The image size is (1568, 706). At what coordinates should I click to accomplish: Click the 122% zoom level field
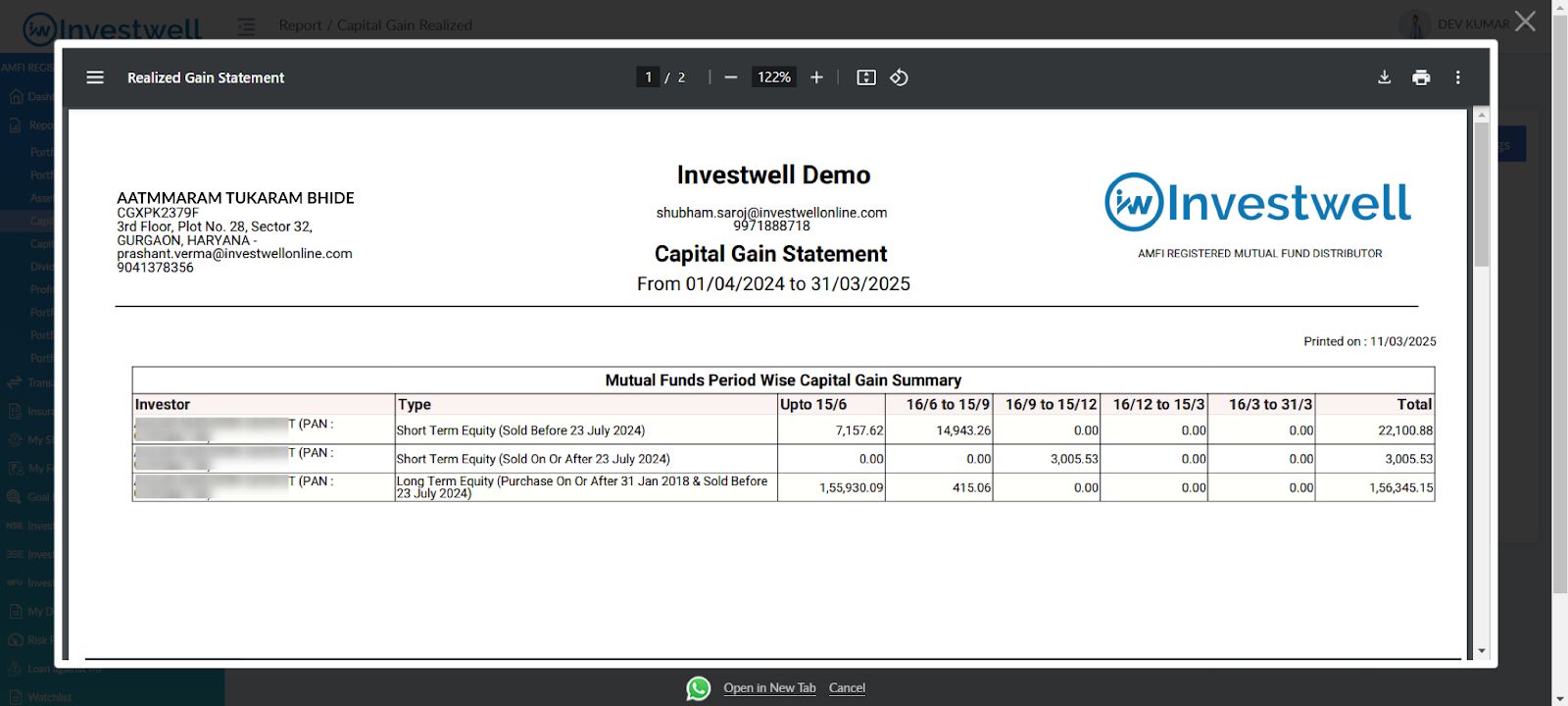pyautogui.click(x=774, y=77)
